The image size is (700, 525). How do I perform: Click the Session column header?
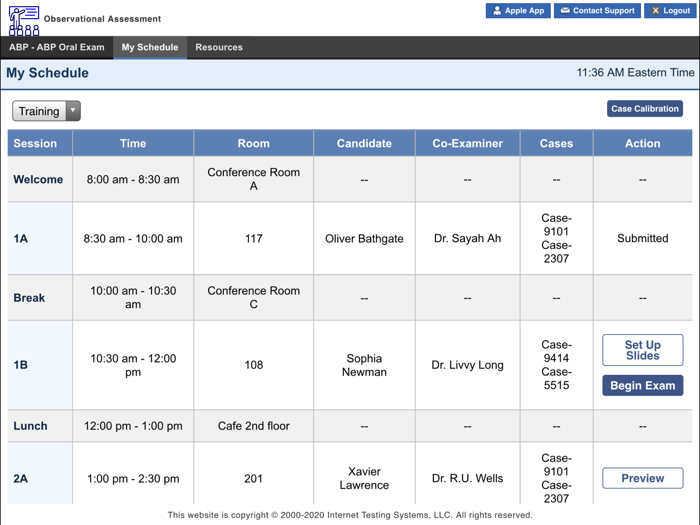36,143
